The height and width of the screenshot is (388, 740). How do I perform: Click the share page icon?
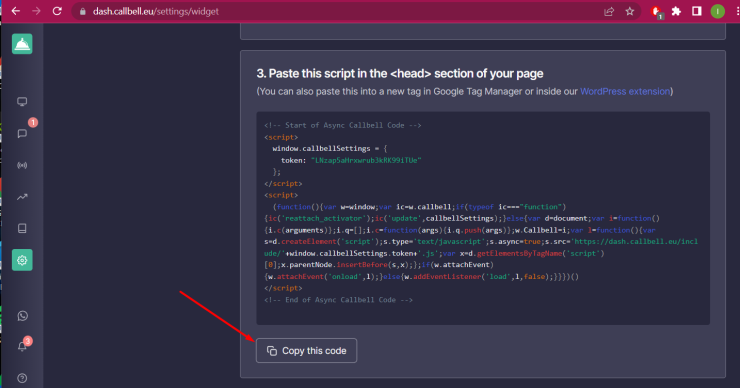tap(609, 11)
